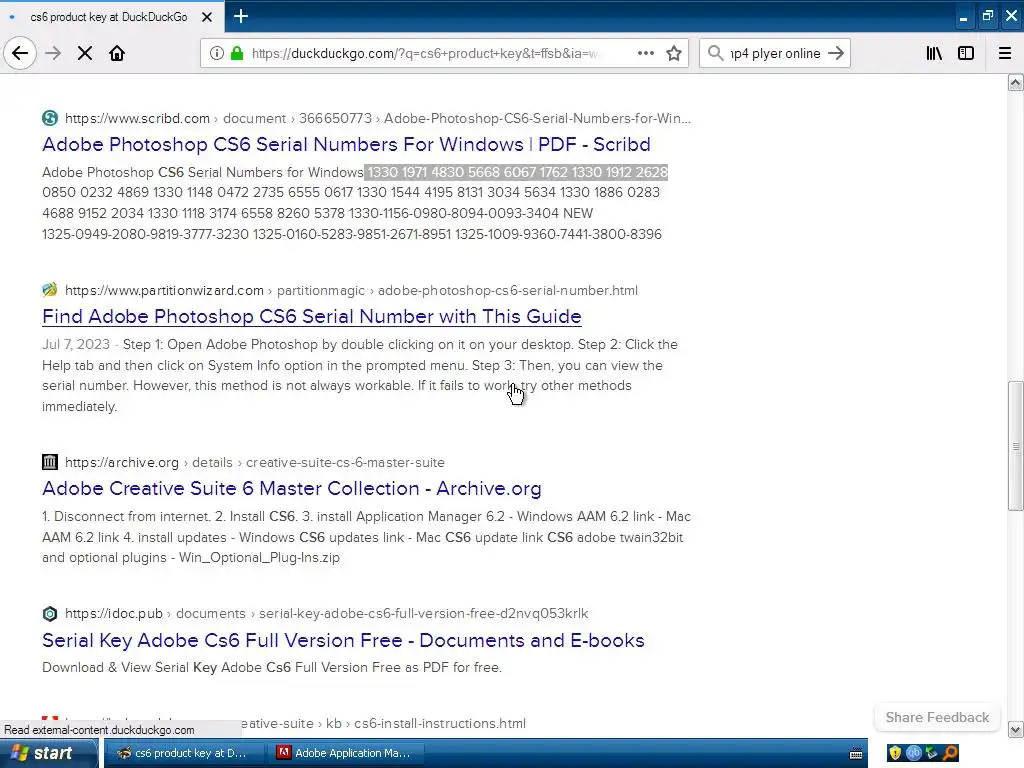Open a new tab with plus button
This screenshot has width=1024, height=768.
click(x=240, y=16)
